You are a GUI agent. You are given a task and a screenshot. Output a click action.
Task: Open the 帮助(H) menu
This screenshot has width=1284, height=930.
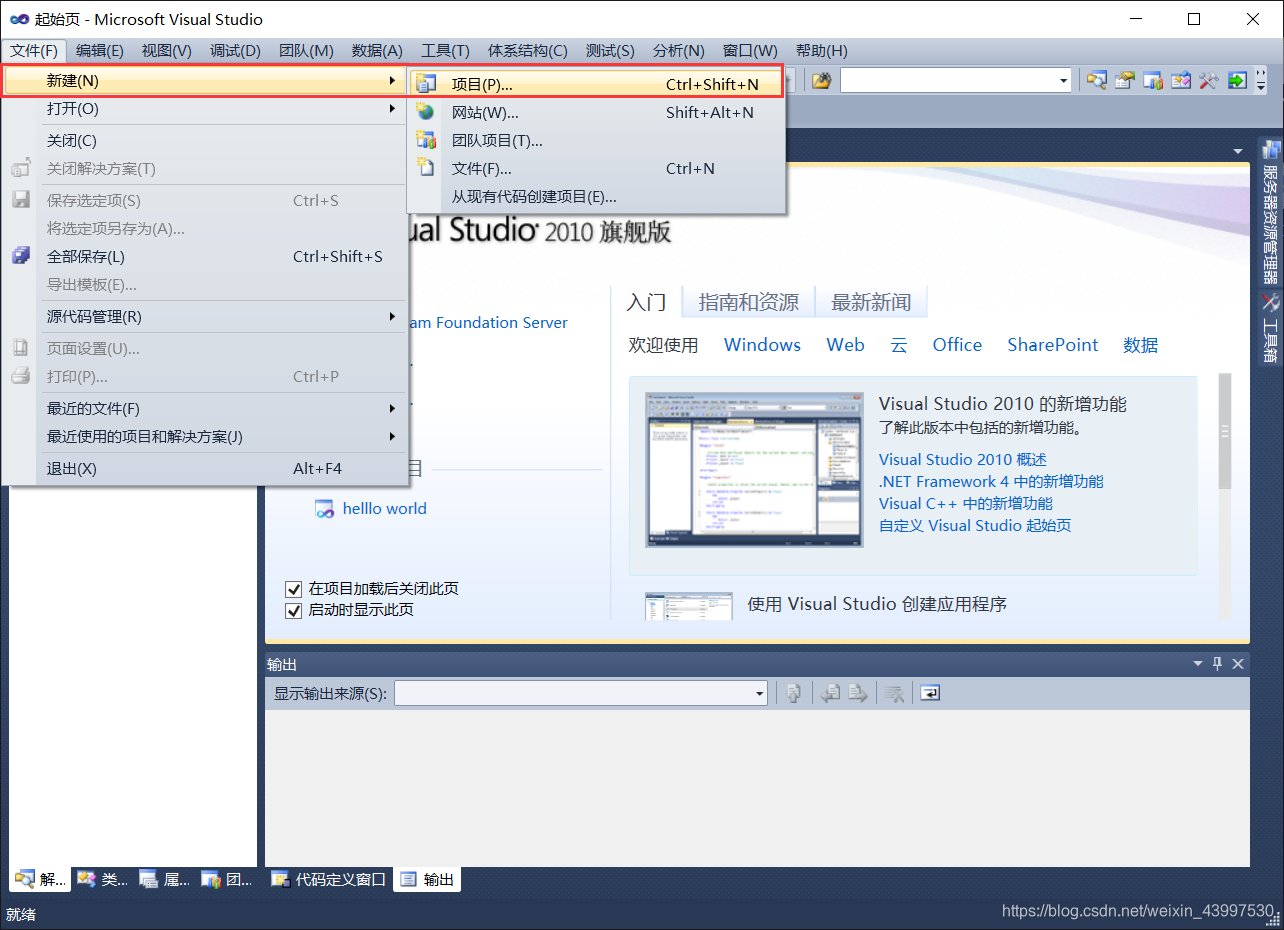[x=821, y=51]
